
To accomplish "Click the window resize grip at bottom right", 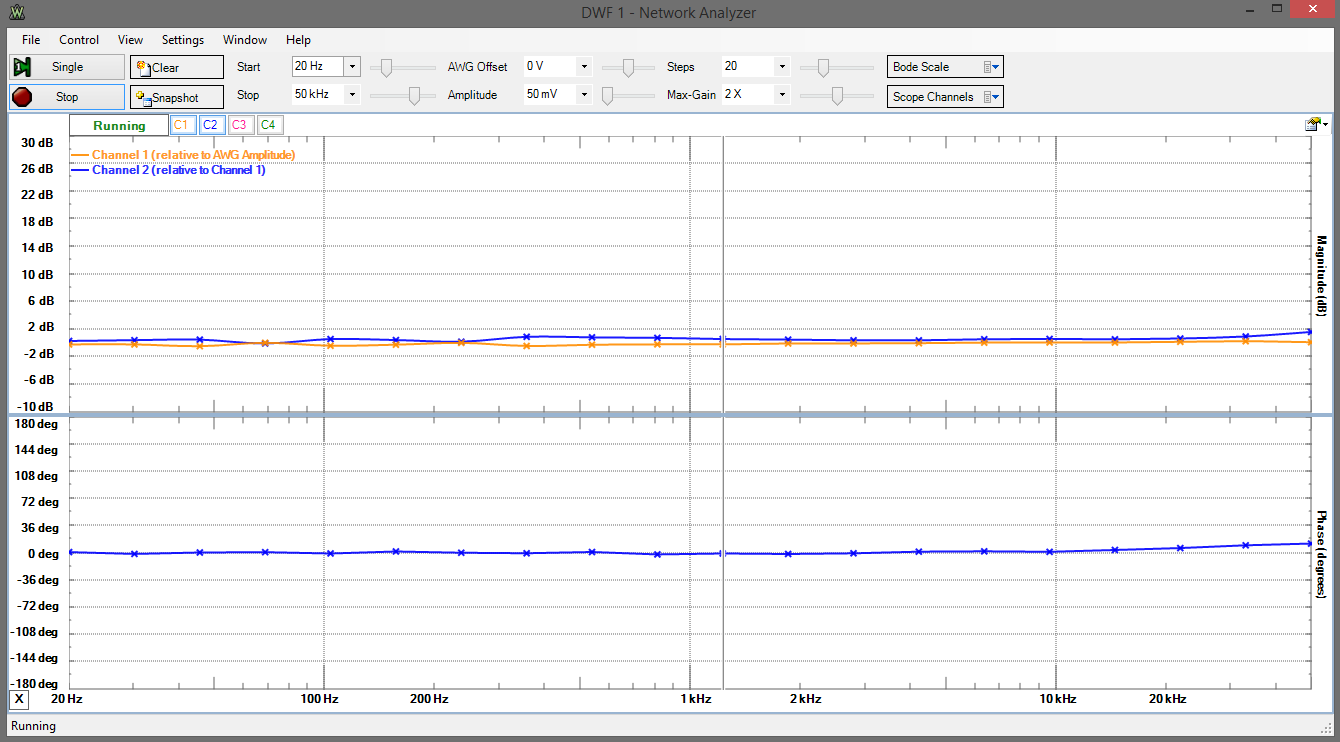I will (x=1324, y=727).
